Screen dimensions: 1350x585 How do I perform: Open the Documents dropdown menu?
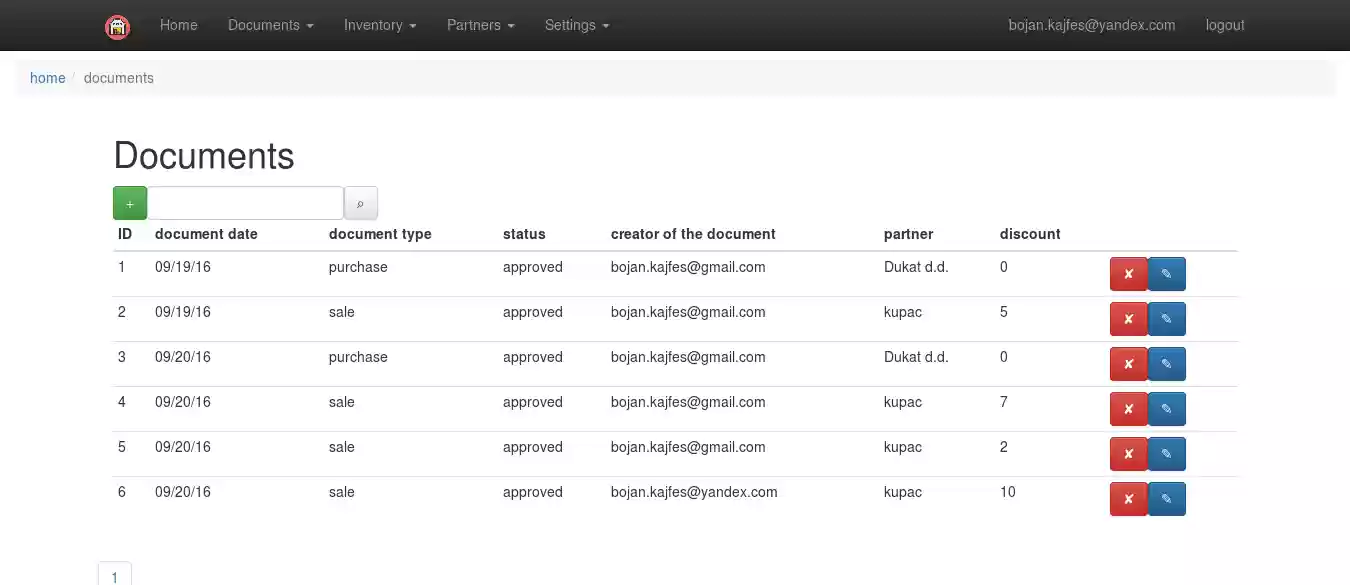[x=269, y=25]
